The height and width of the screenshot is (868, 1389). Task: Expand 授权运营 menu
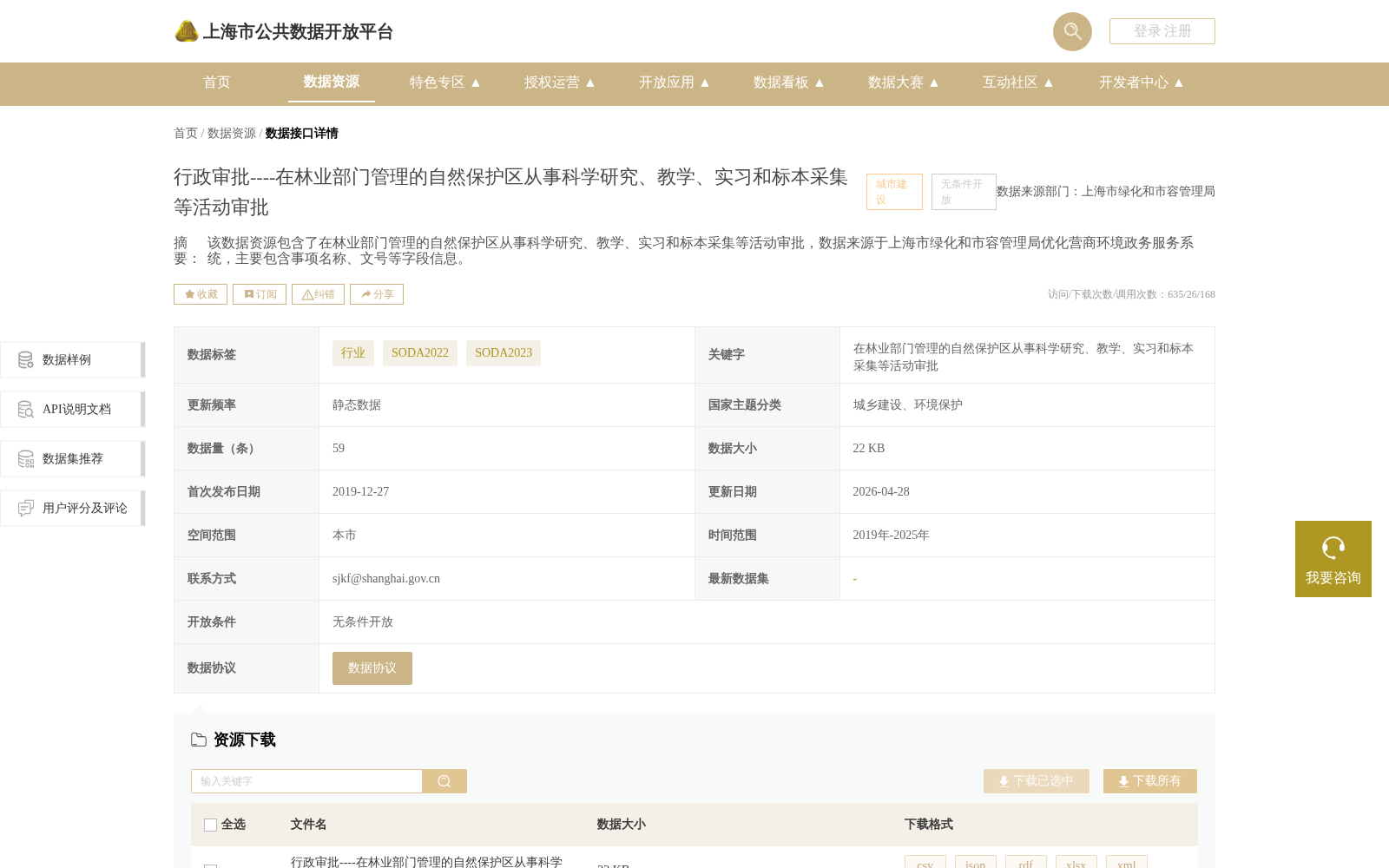pos(560,82)
